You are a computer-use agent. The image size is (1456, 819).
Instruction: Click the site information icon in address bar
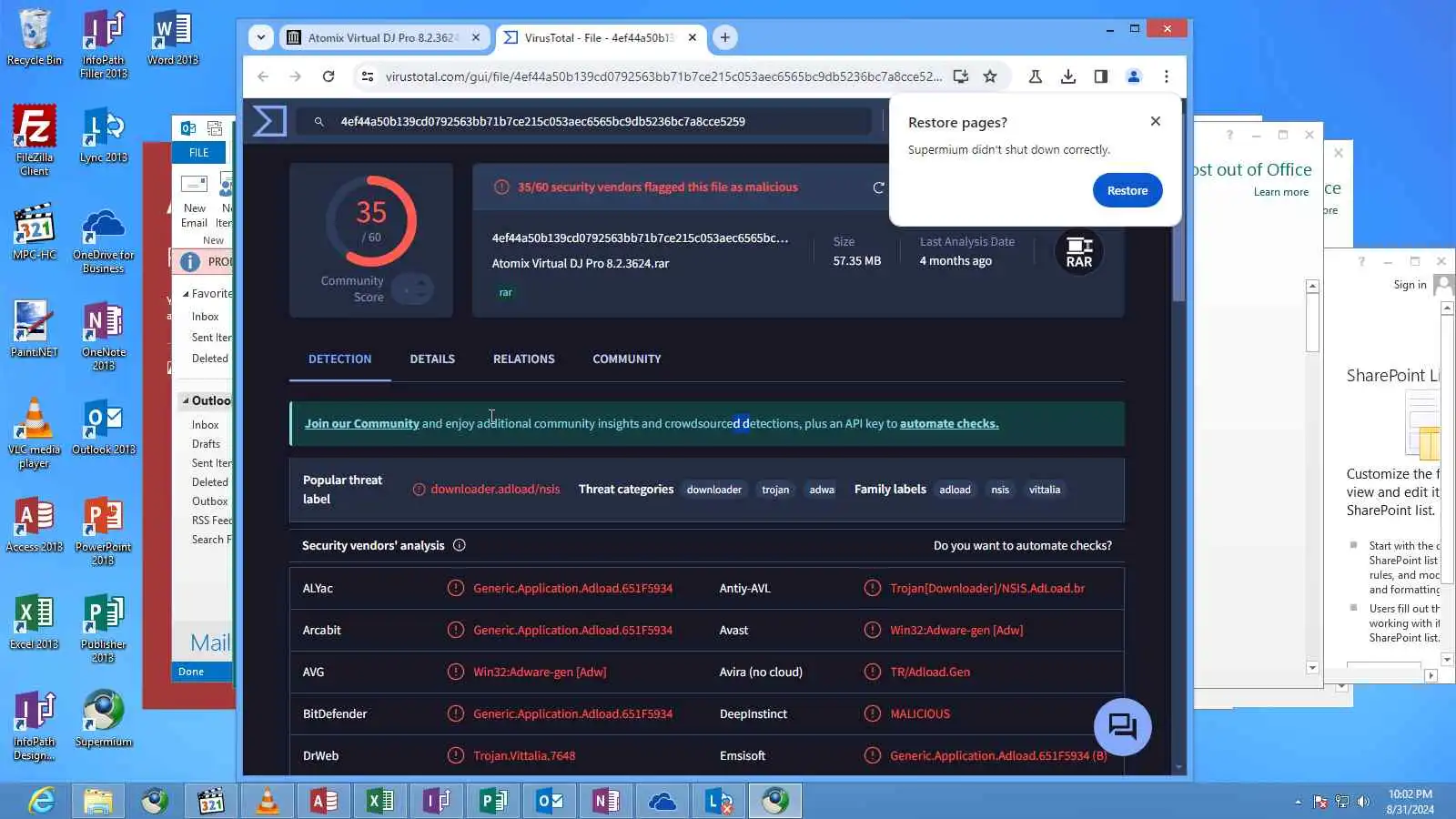[x=368, y=76]
